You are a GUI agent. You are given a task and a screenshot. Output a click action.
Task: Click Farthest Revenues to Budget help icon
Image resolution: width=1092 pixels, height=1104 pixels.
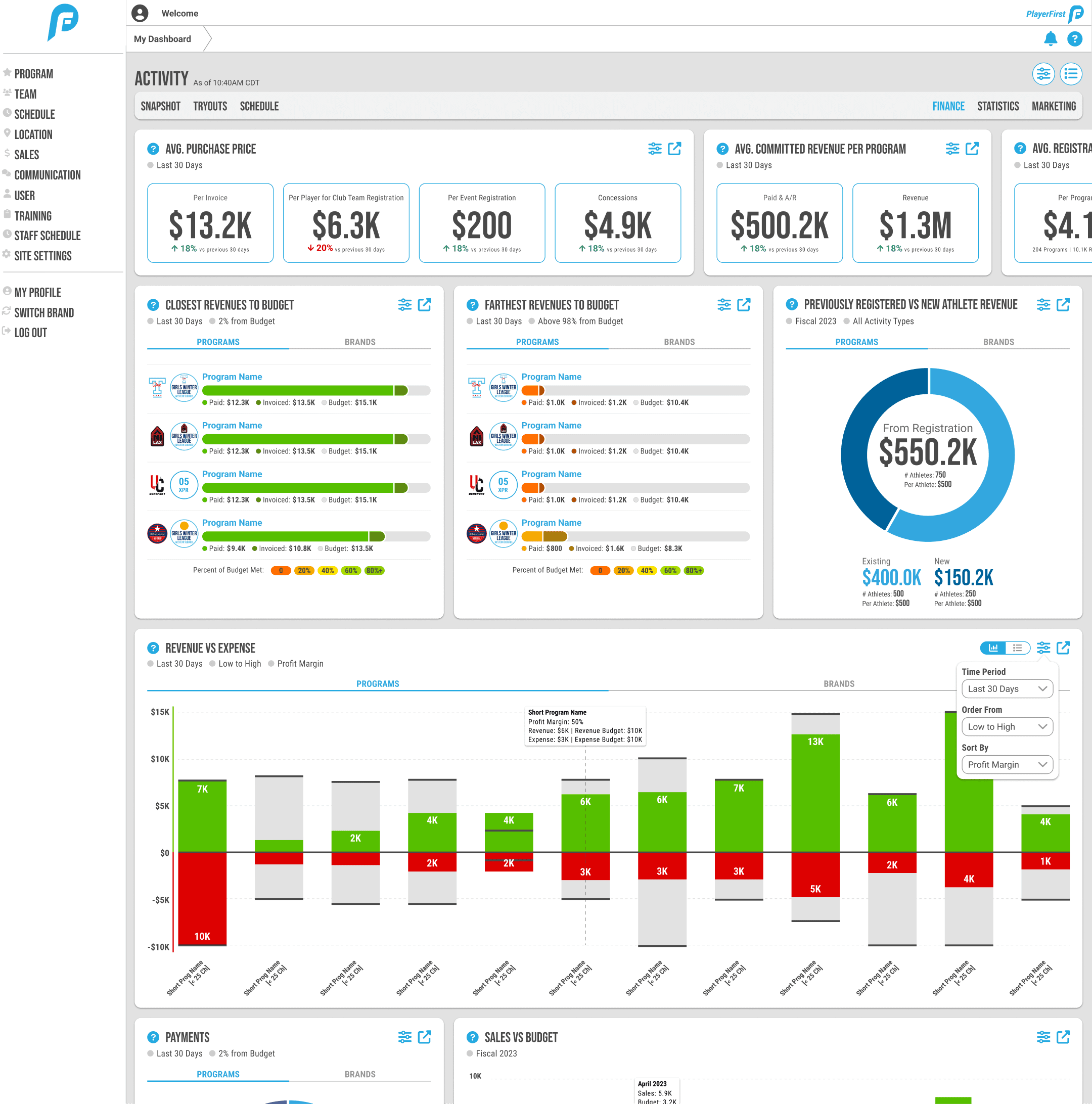(x=472, y=305)
